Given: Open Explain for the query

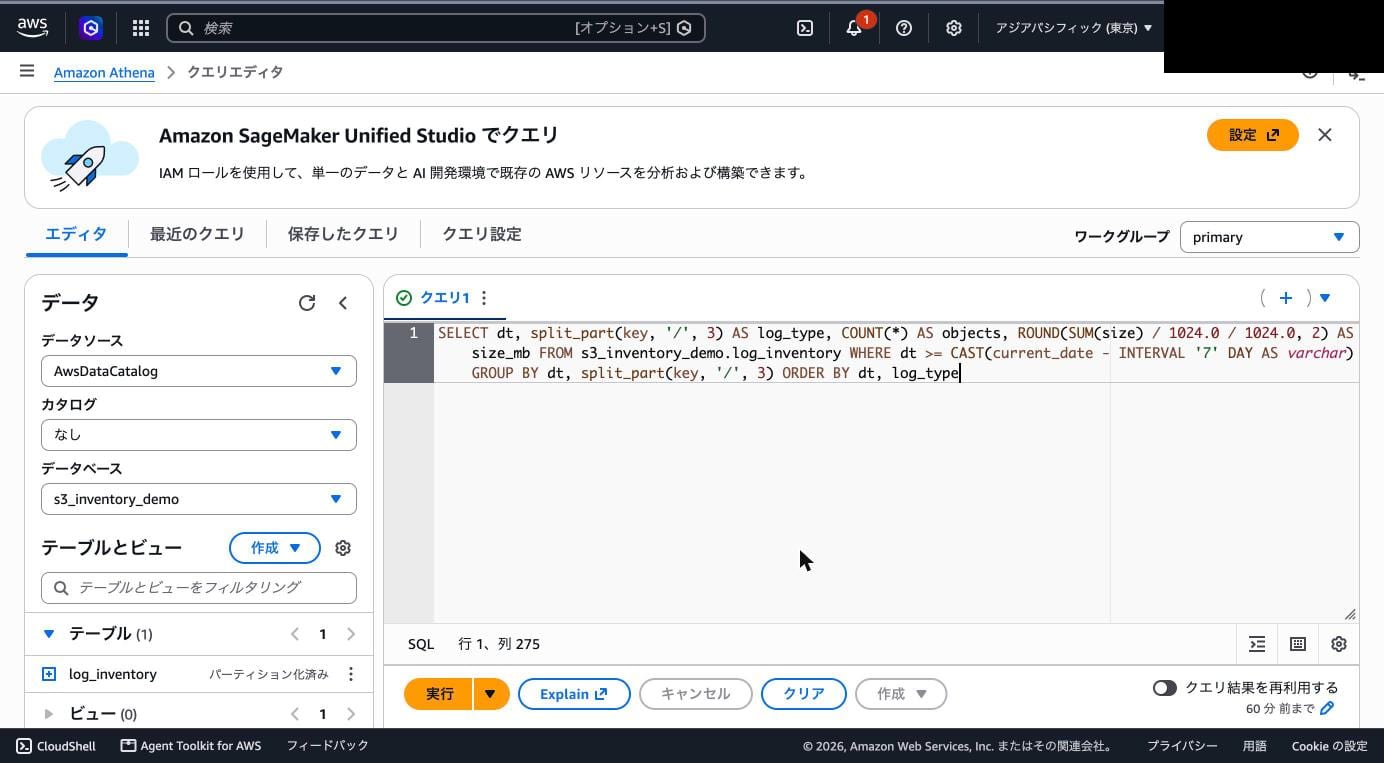Looking at the screenshot, I should [x=574, y=694].
